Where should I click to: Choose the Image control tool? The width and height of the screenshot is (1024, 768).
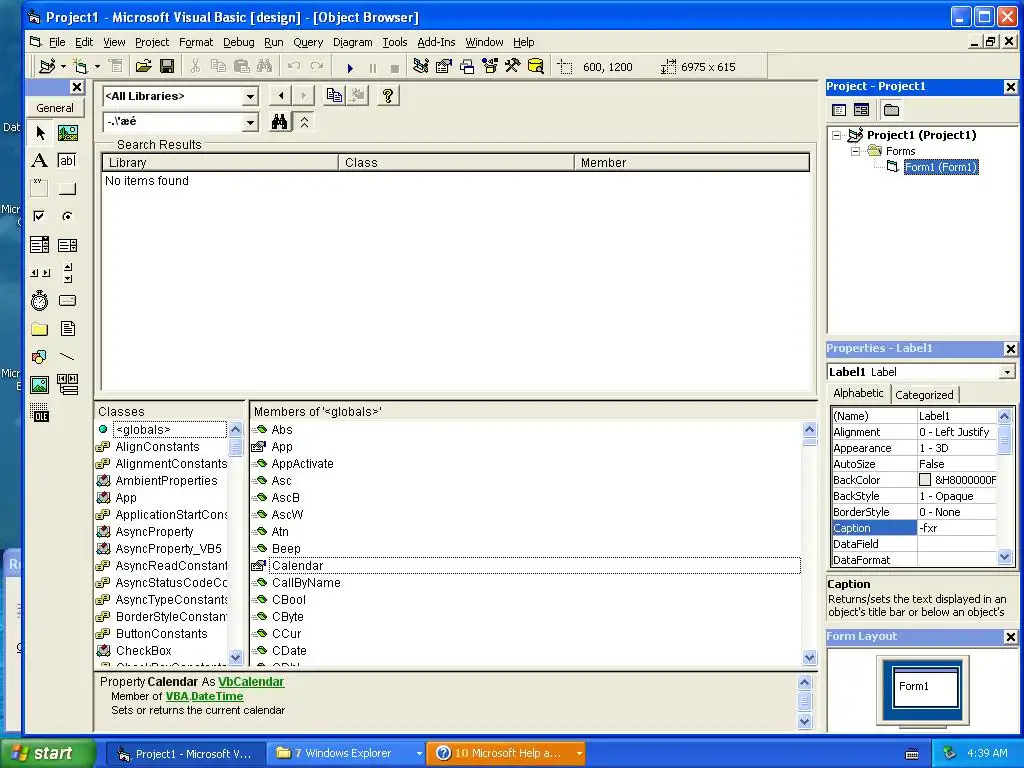(40, 385)
